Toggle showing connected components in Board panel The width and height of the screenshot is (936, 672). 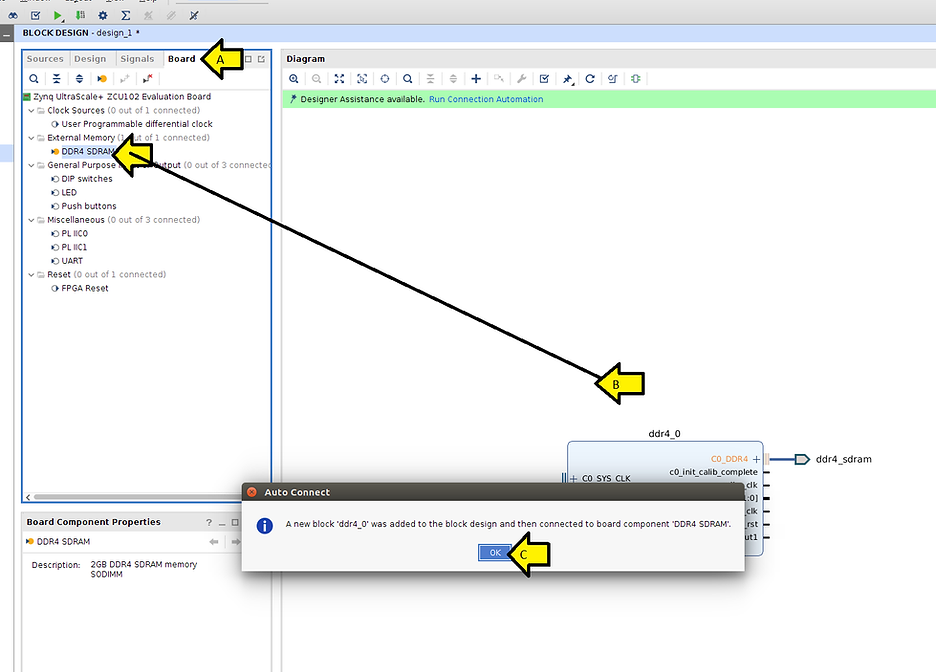(x=101, y=79)
